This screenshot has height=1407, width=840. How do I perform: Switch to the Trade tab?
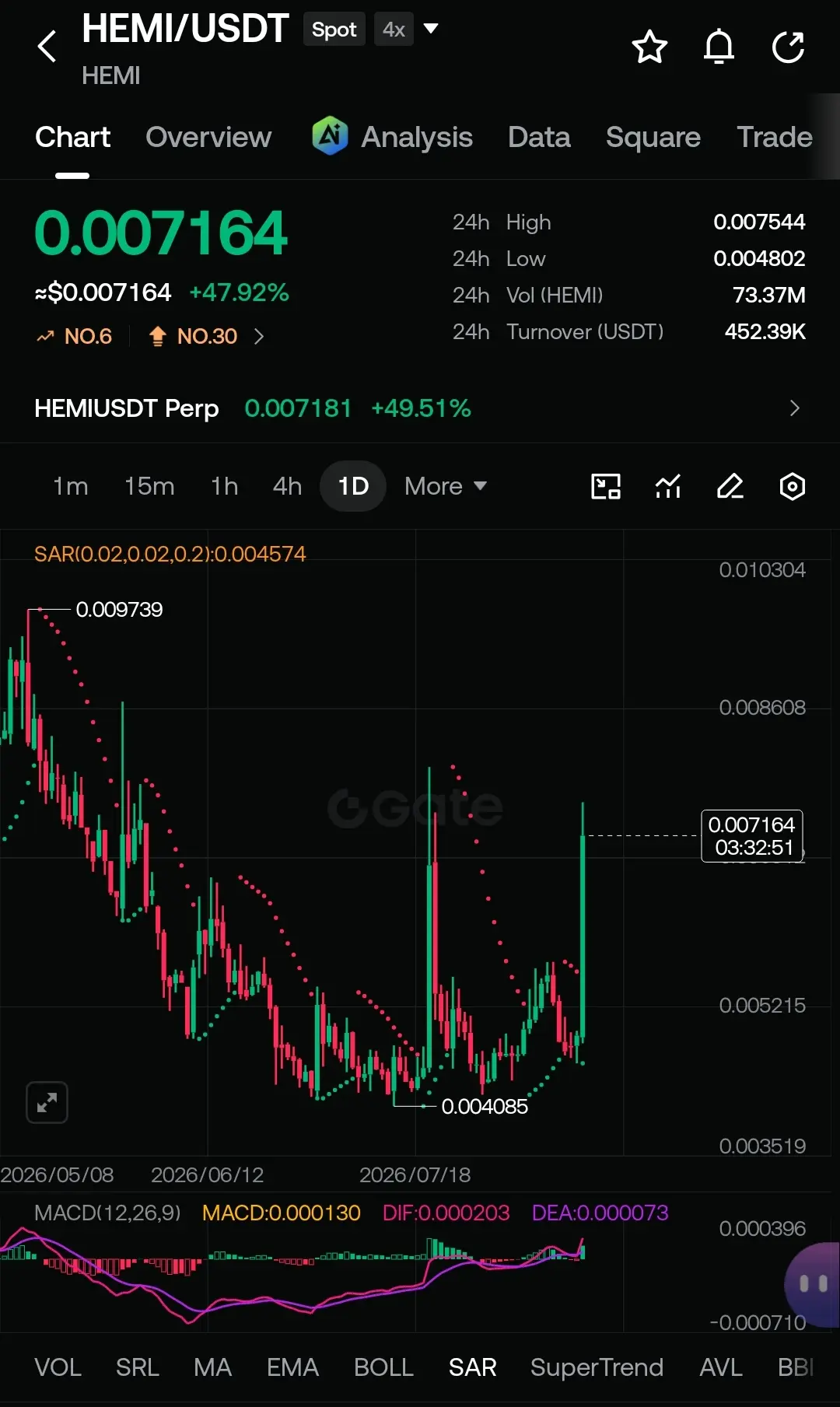(775, 137)
